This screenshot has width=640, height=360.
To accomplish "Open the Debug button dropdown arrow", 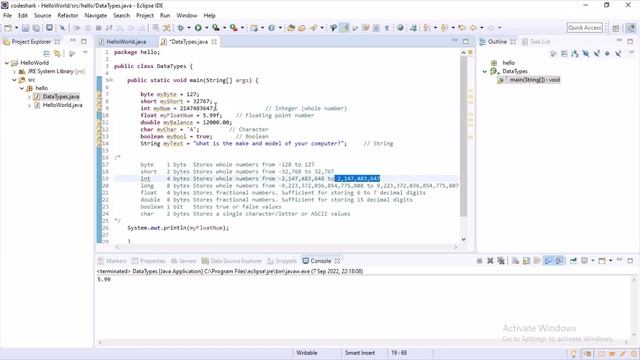I will 188,28.
